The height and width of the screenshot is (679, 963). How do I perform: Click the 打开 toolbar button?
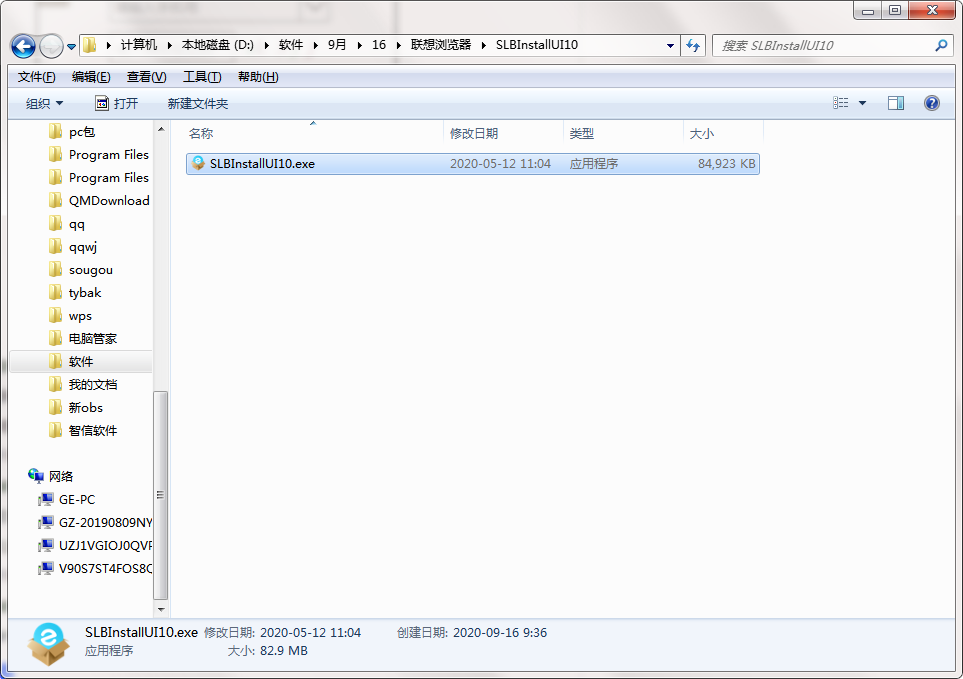click(117, 103)
